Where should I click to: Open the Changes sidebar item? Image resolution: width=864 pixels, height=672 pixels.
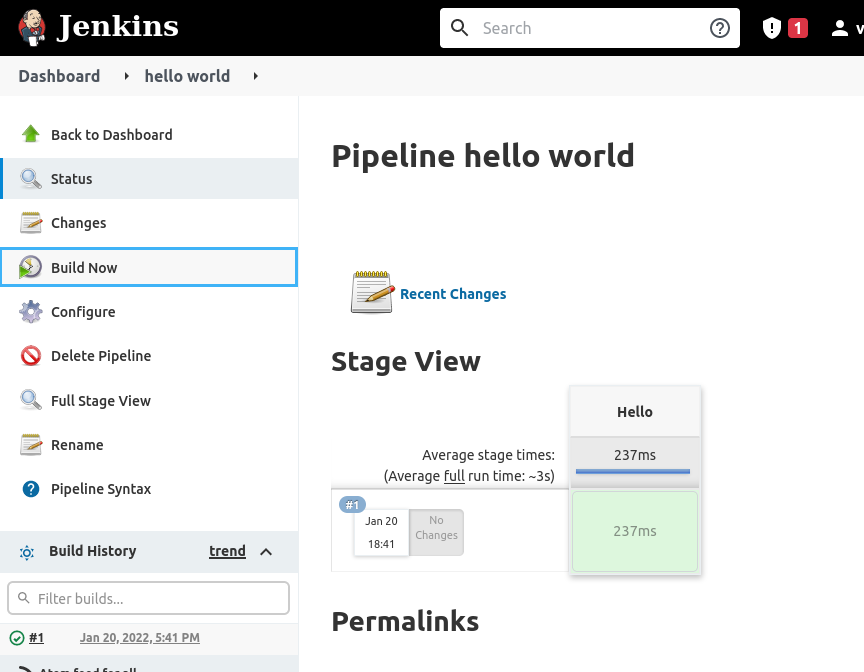tap(78, 223)
